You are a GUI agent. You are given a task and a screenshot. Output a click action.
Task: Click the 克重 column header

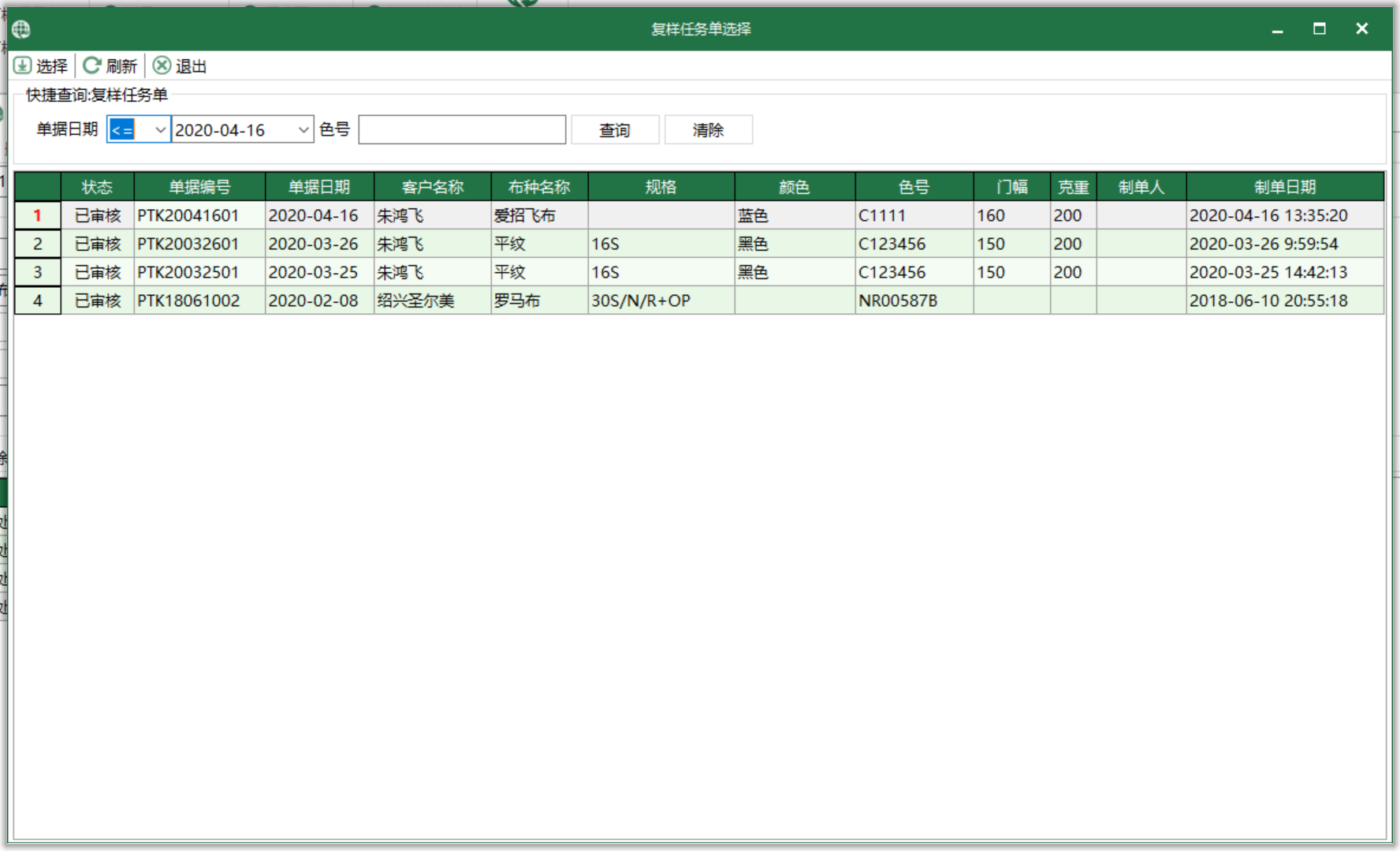tap(1073, 187)
